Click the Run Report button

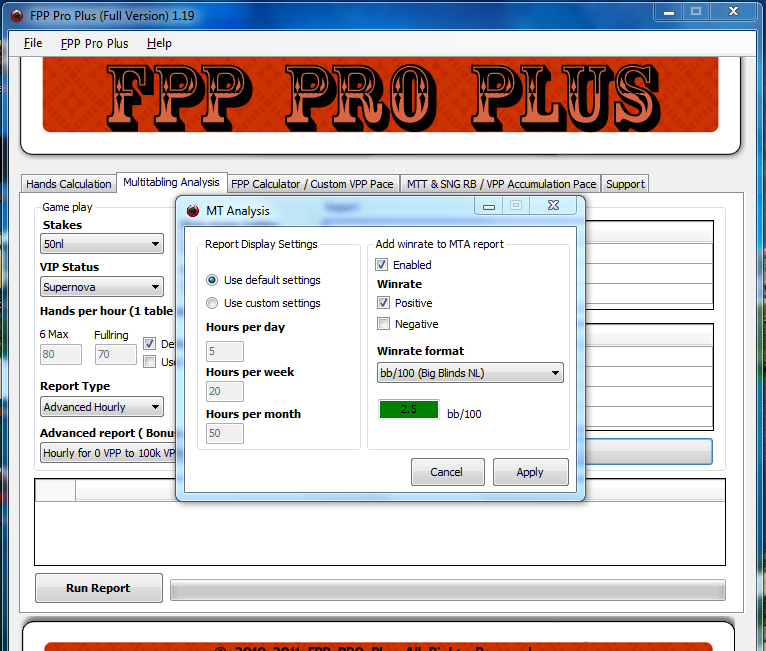pos(99,588)
